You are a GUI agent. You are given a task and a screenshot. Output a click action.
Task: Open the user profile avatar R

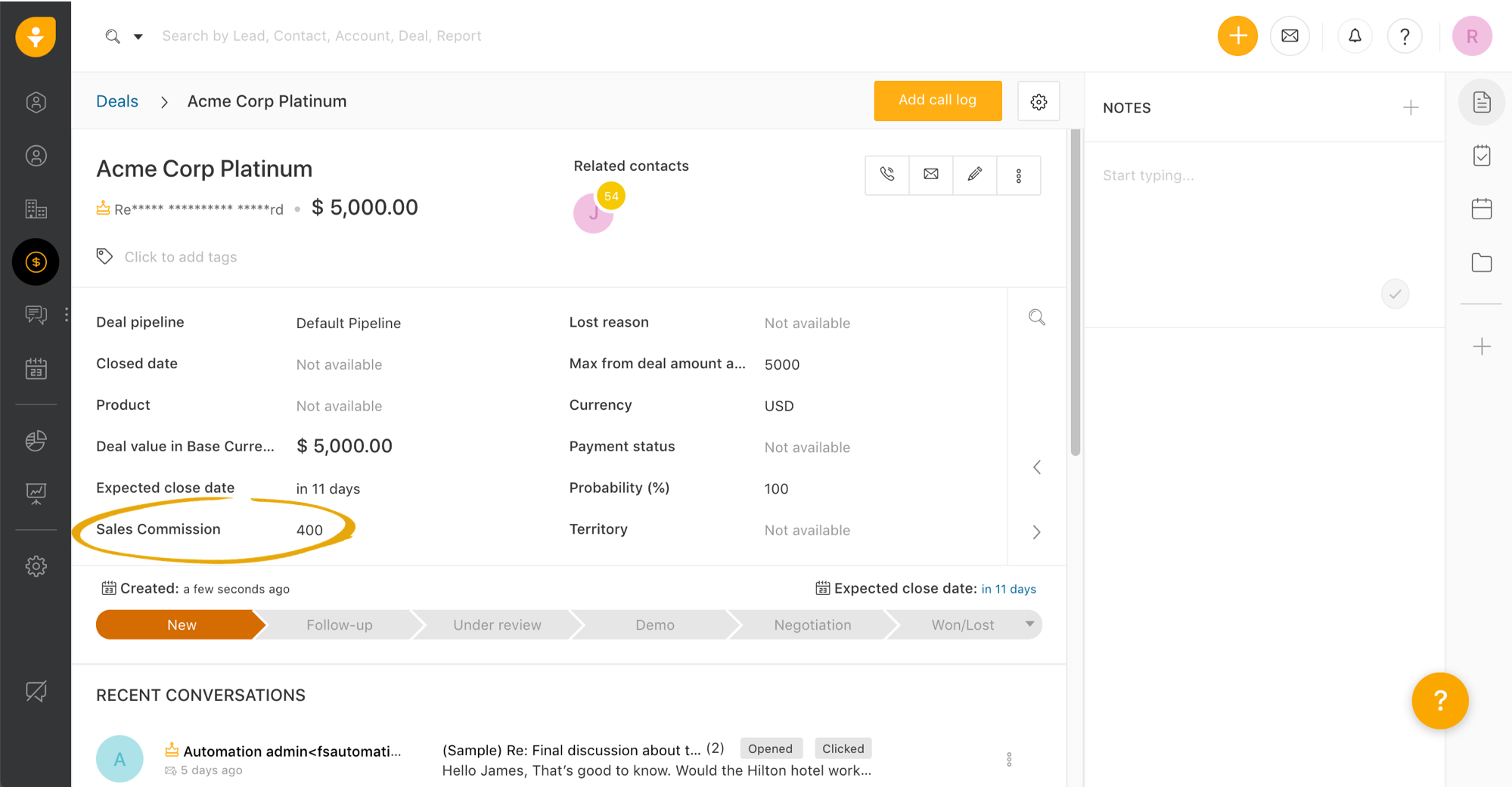tap(1472, 36)
